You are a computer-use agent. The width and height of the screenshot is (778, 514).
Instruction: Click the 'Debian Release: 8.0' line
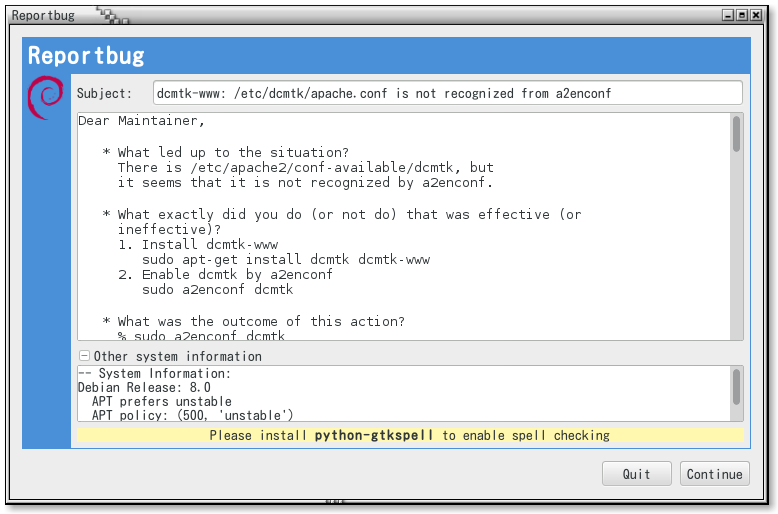click(x=144, y=387)
